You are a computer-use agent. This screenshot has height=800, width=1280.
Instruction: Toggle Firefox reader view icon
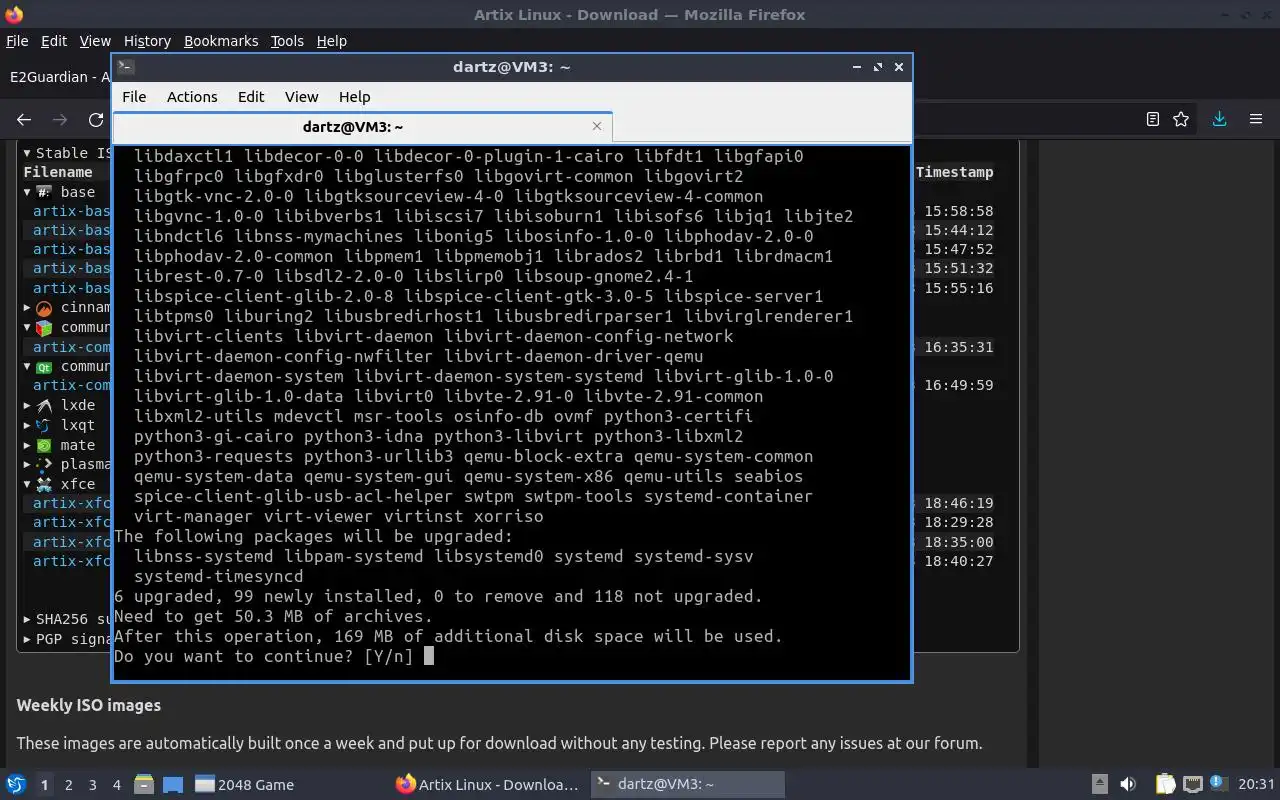(x=1152, y=119)
